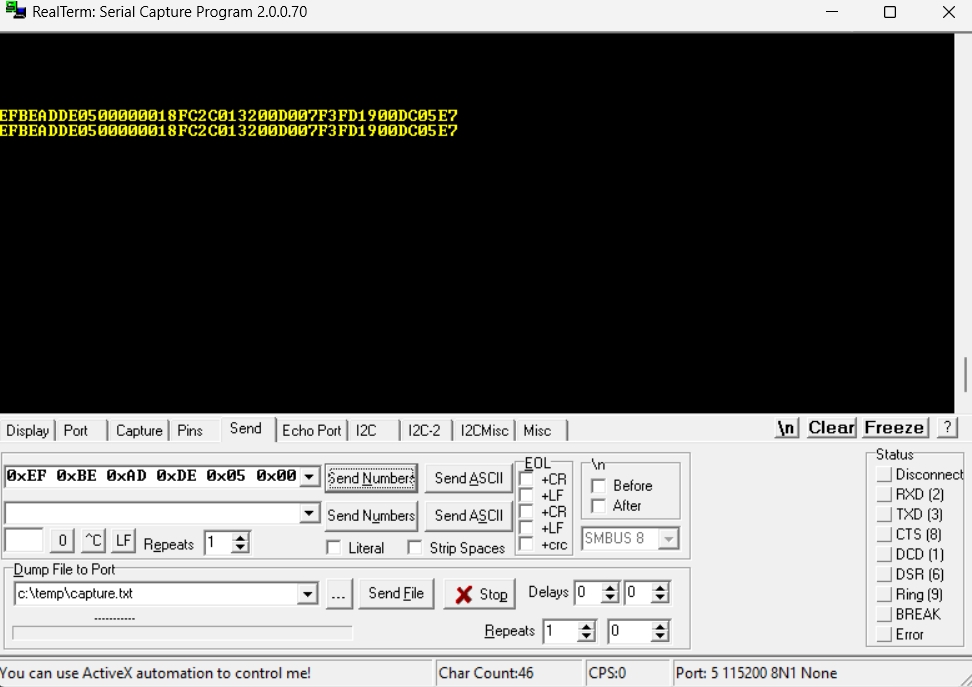Viewport: 972px width, 687px height.
Task: Click the LF character button
Action: (x=123, y=541)
